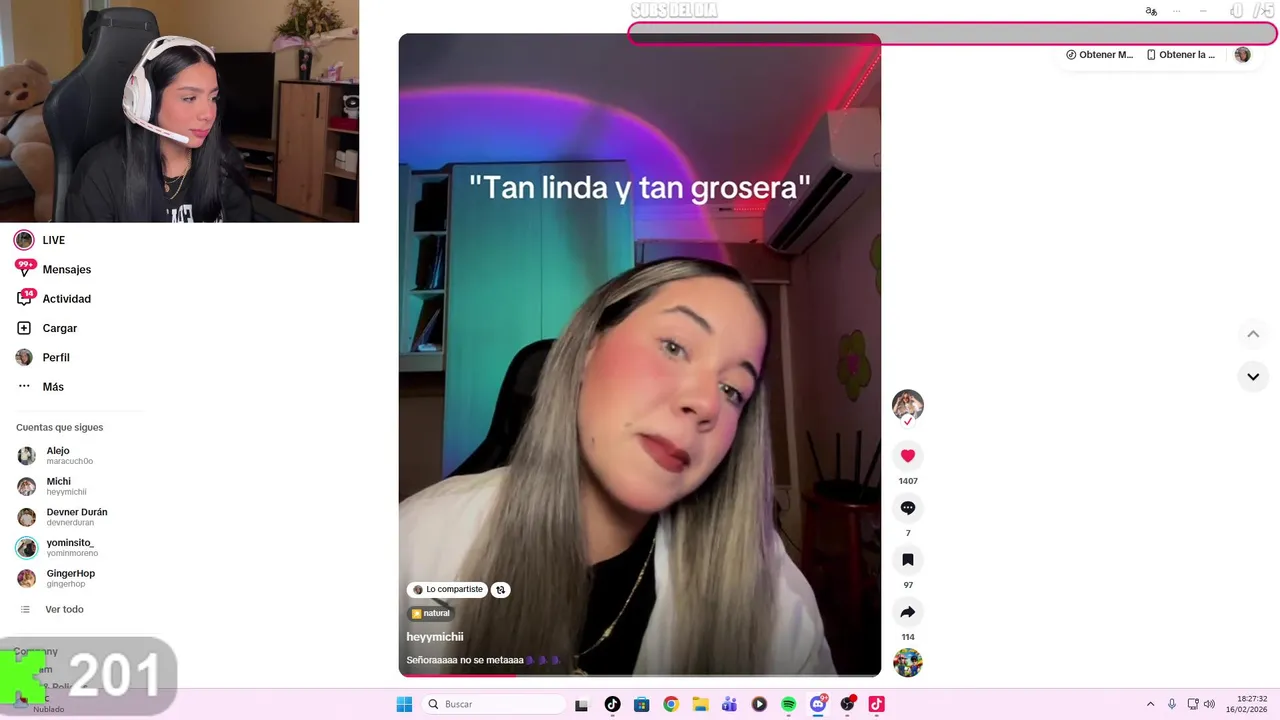The image size is (1280, 720).
Task: Bookmark the video to favorites
Action: [x=908, y=560]
